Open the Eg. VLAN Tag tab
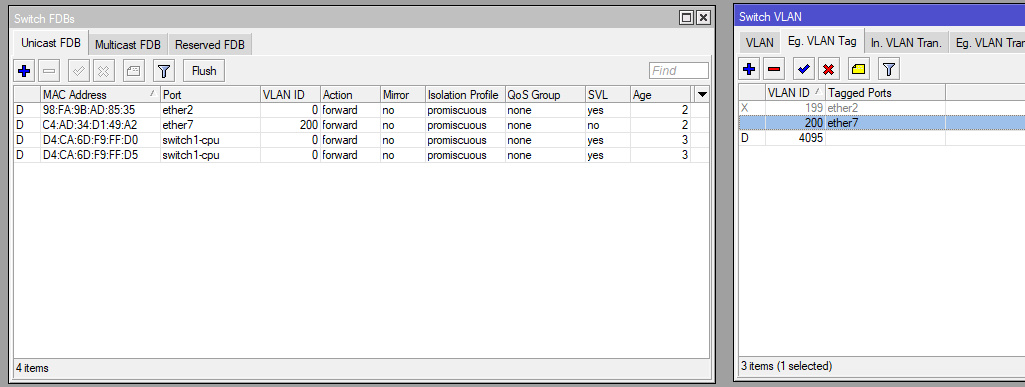Viewport: 1025px width, 387px height. tap(822, 41)
